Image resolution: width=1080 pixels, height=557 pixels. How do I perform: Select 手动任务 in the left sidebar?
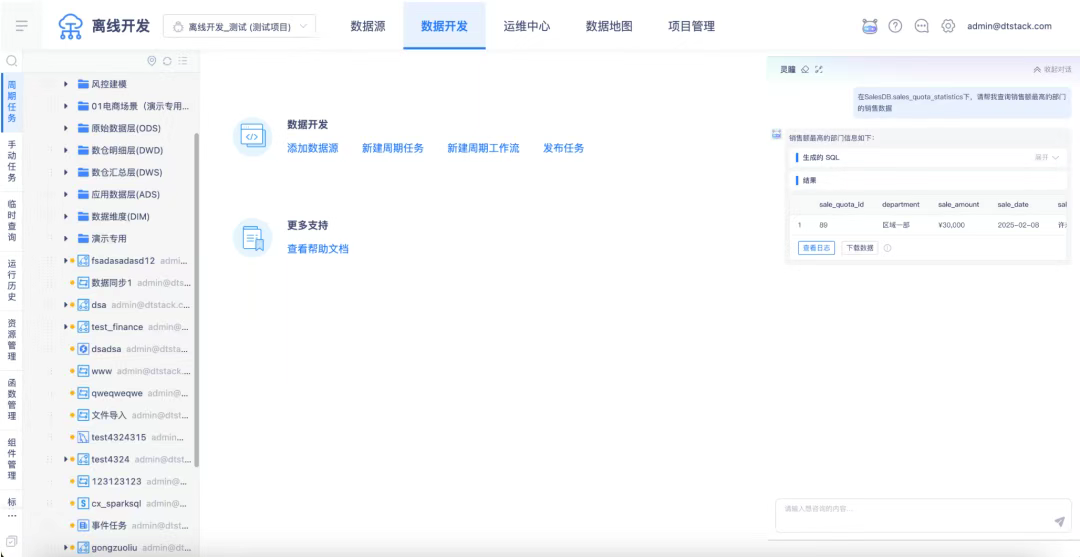click(11, 161)
